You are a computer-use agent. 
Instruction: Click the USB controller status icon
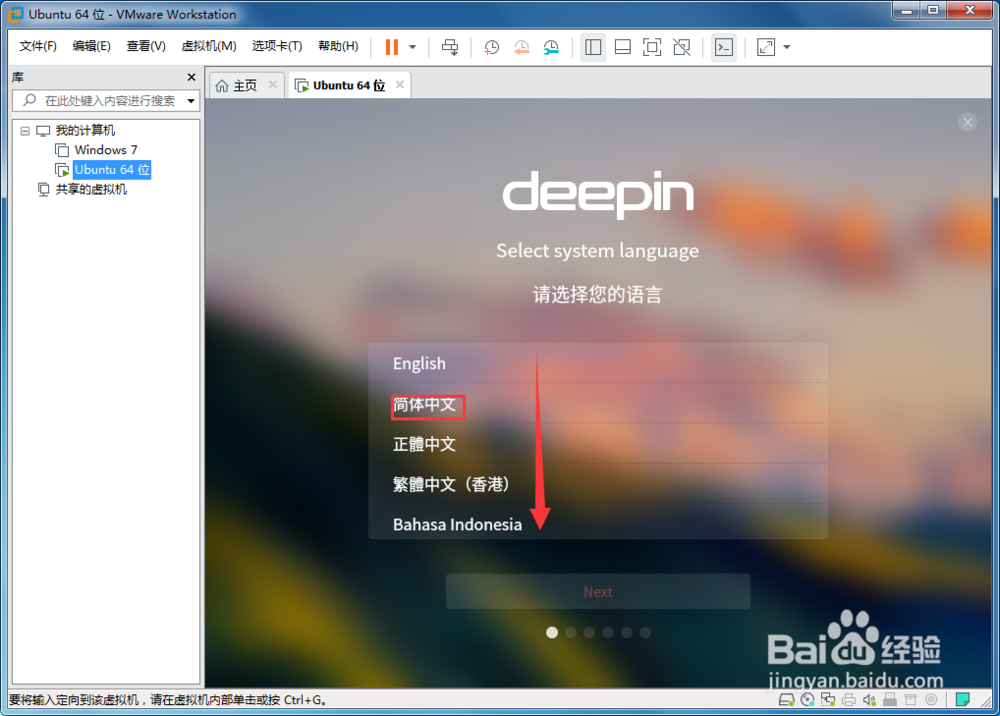point(890,700)
